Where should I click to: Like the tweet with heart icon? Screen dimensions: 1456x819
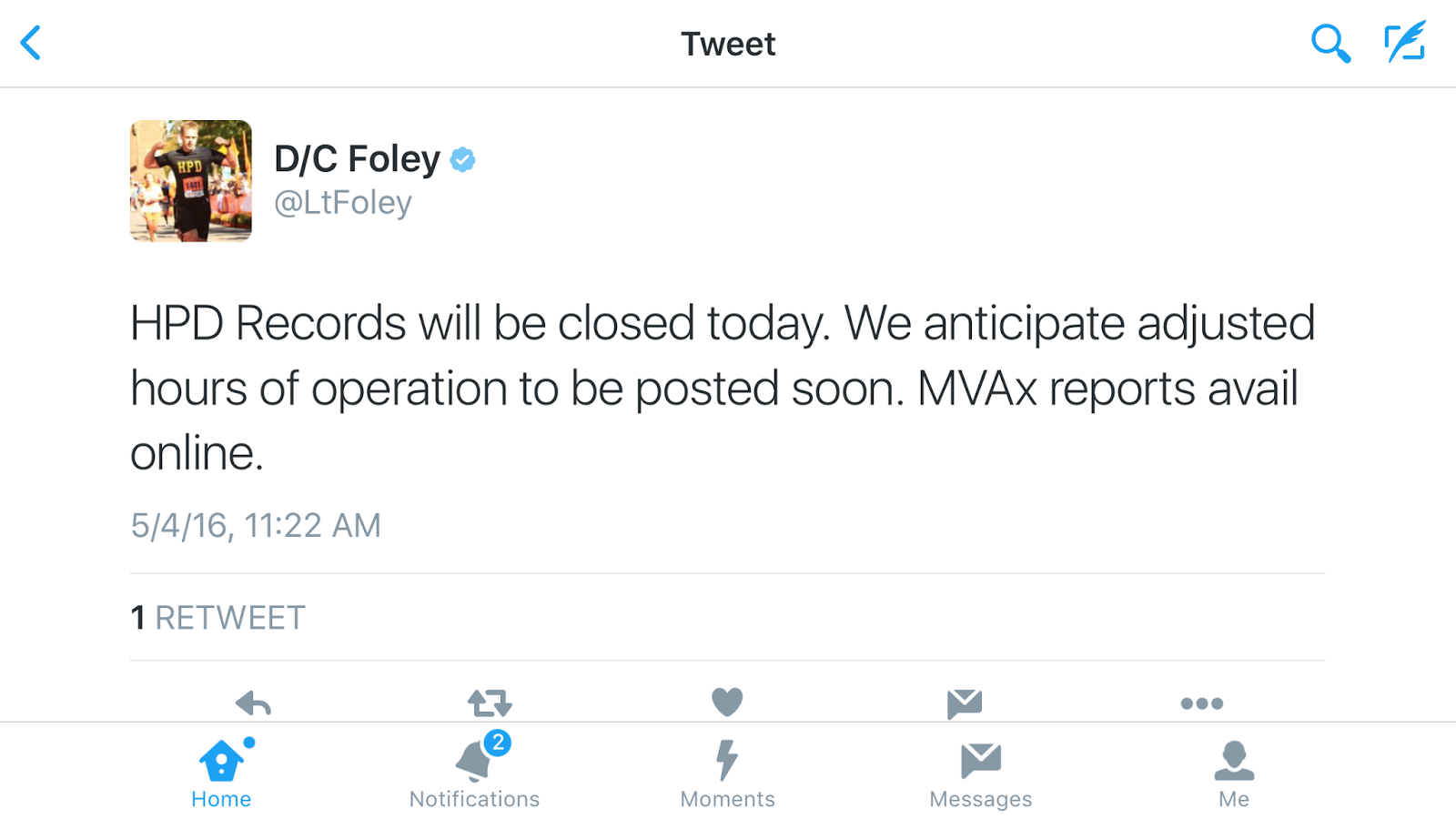point(727,702)
